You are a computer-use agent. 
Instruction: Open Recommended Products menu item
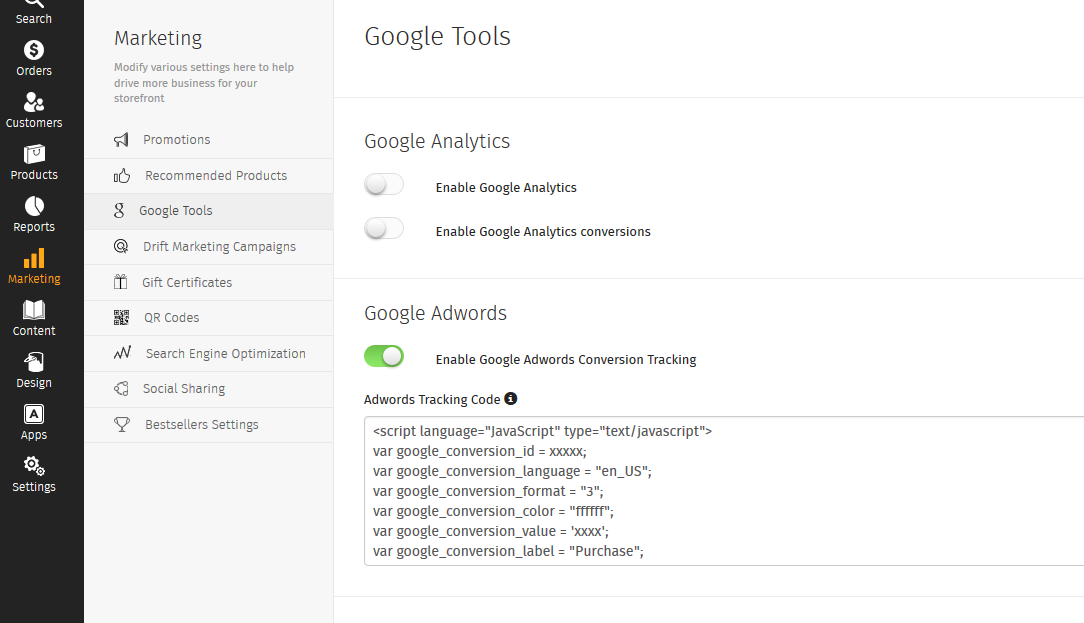(x=209, y=176)
